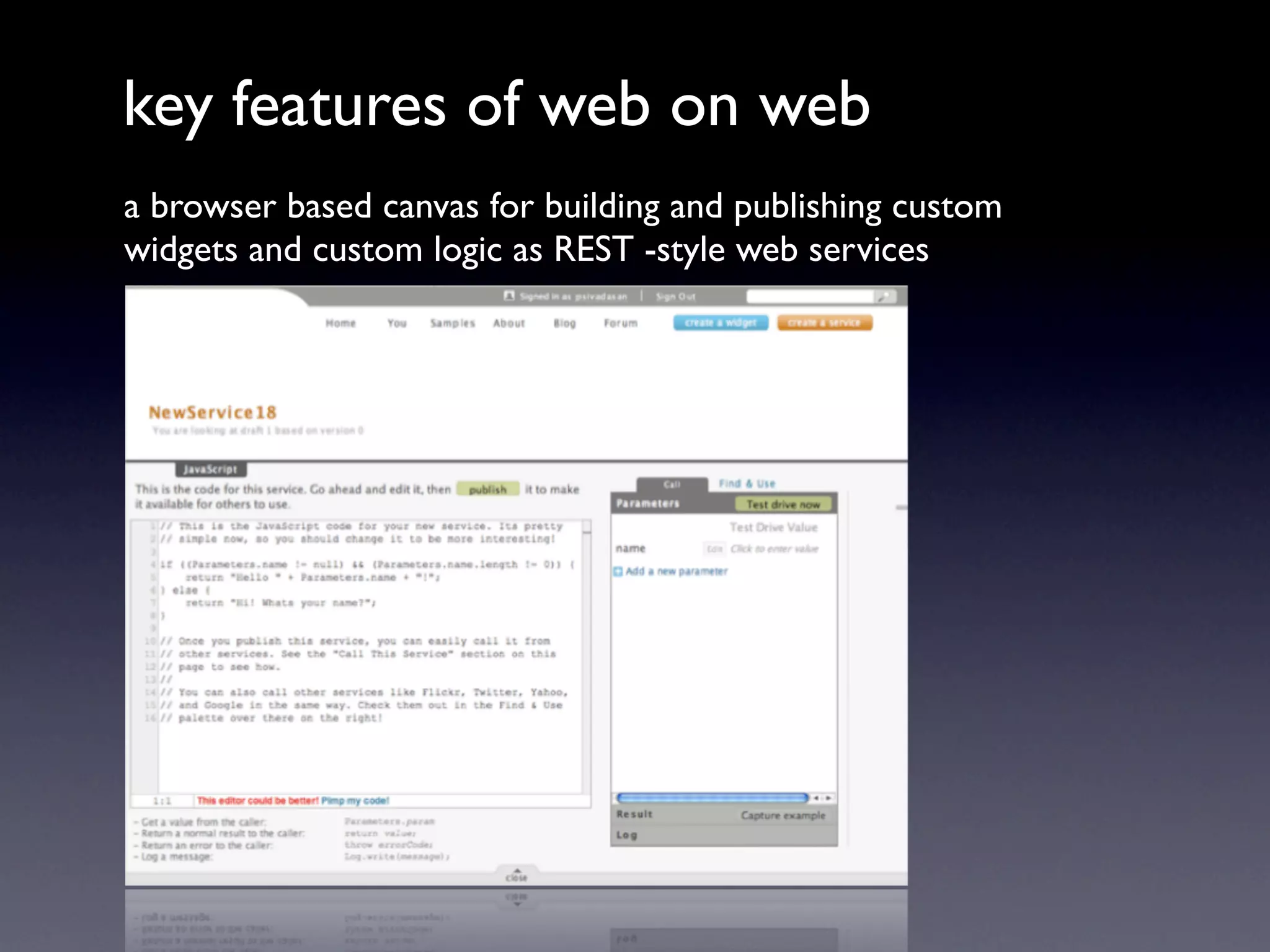This screenshot has height=952, width=1270.
Task: Collapse the panel with the close arrow
Action: pyautogui.click(x=517, y=875)
